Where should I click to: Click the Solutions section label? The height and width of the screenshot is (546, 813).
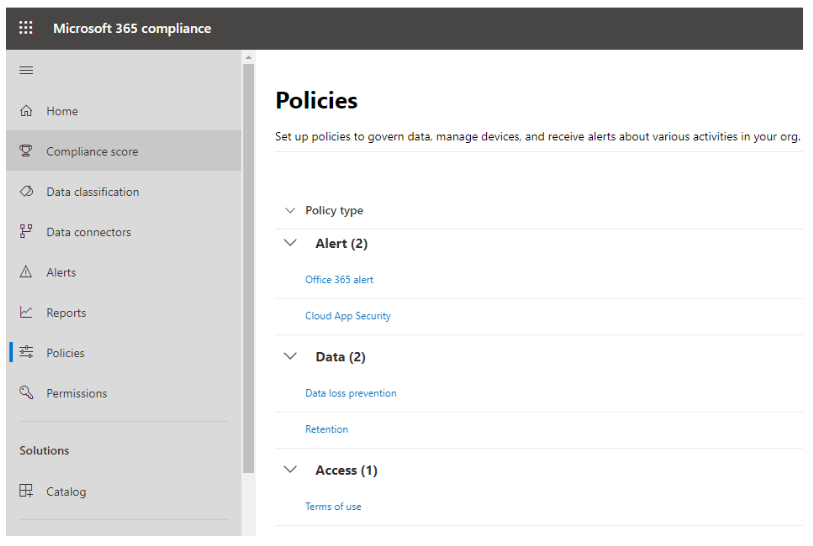pyautogui.click(x=44, y=451)
